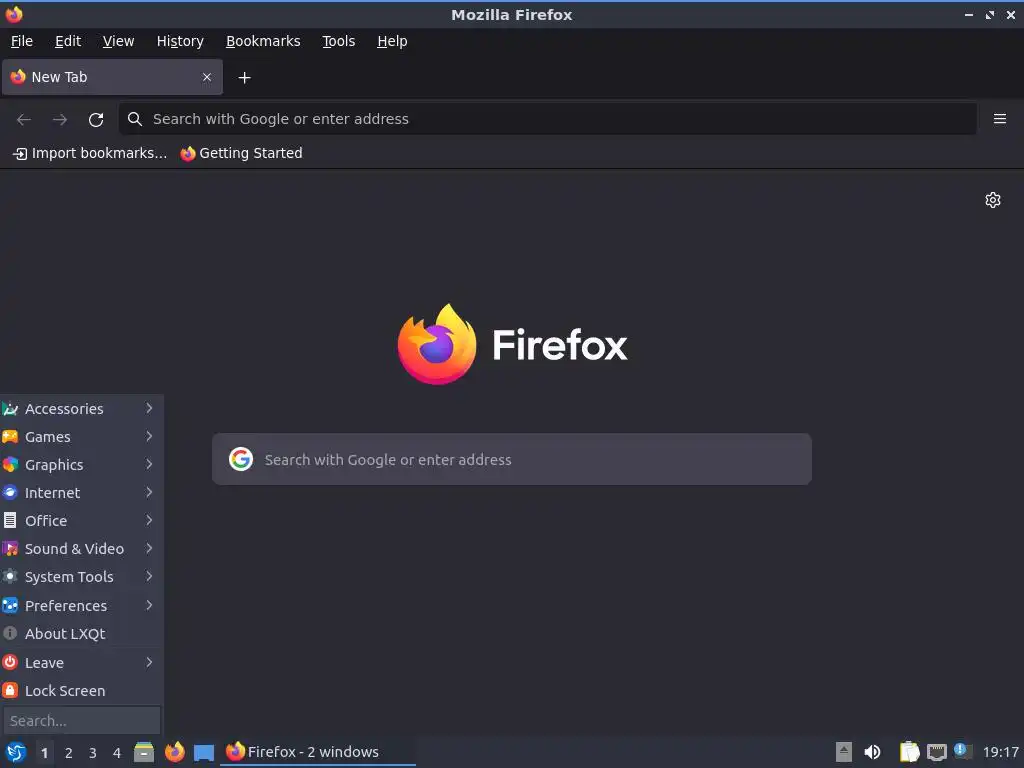The height and width of the screenshot is (768, 1024).
Task: Go back one page
Action: [24, 120]
